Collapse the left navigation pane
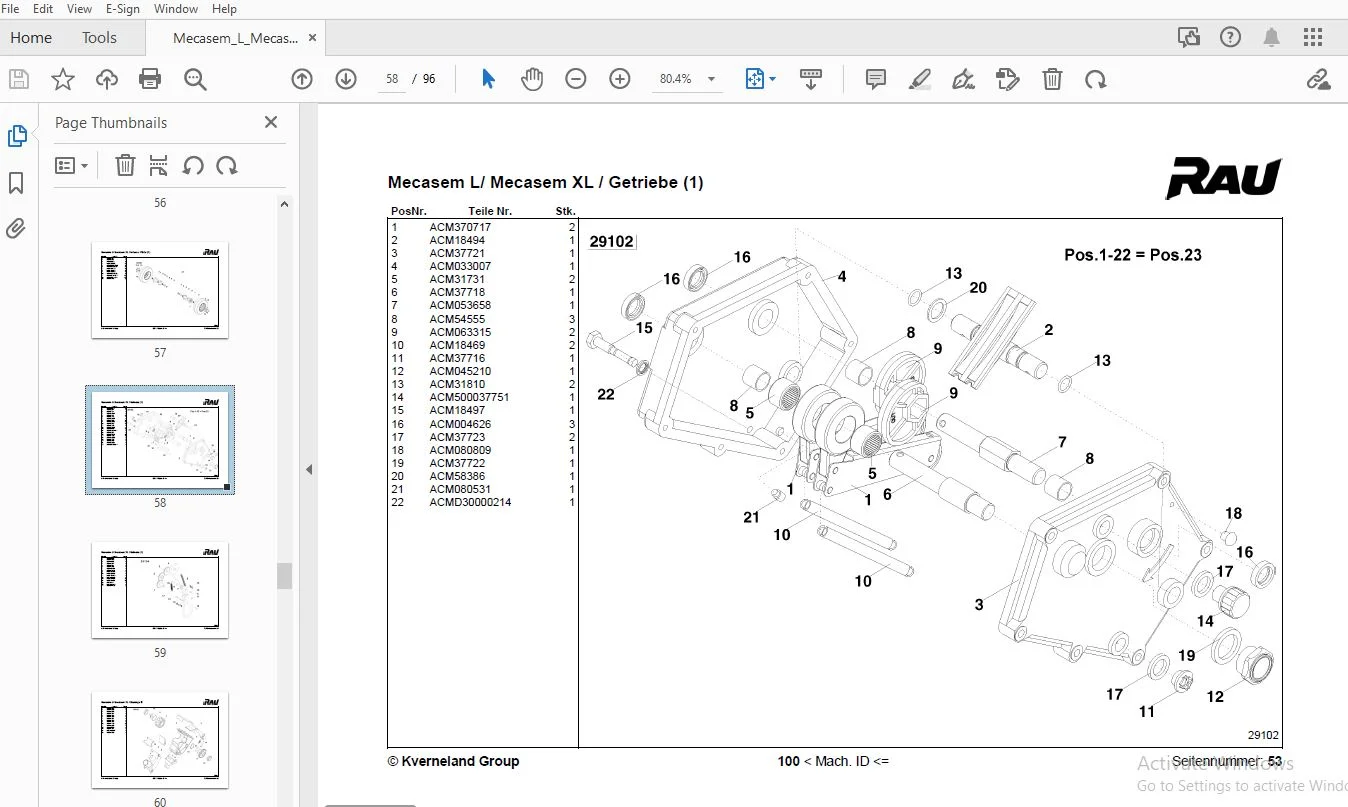The image size is (1348, 807). [x=309, y=469]
